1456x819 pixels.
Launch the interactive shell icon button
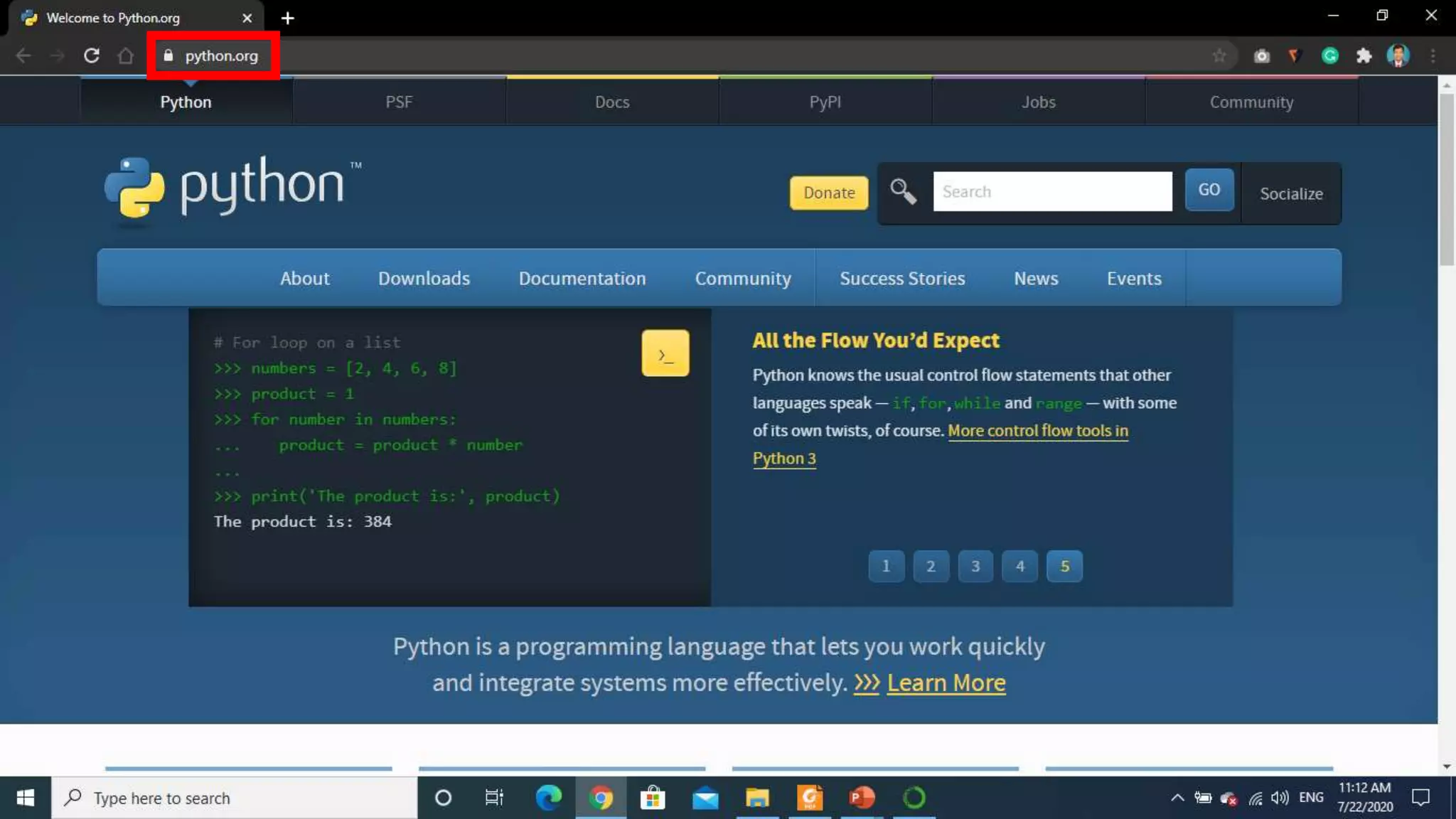(665, 353)
